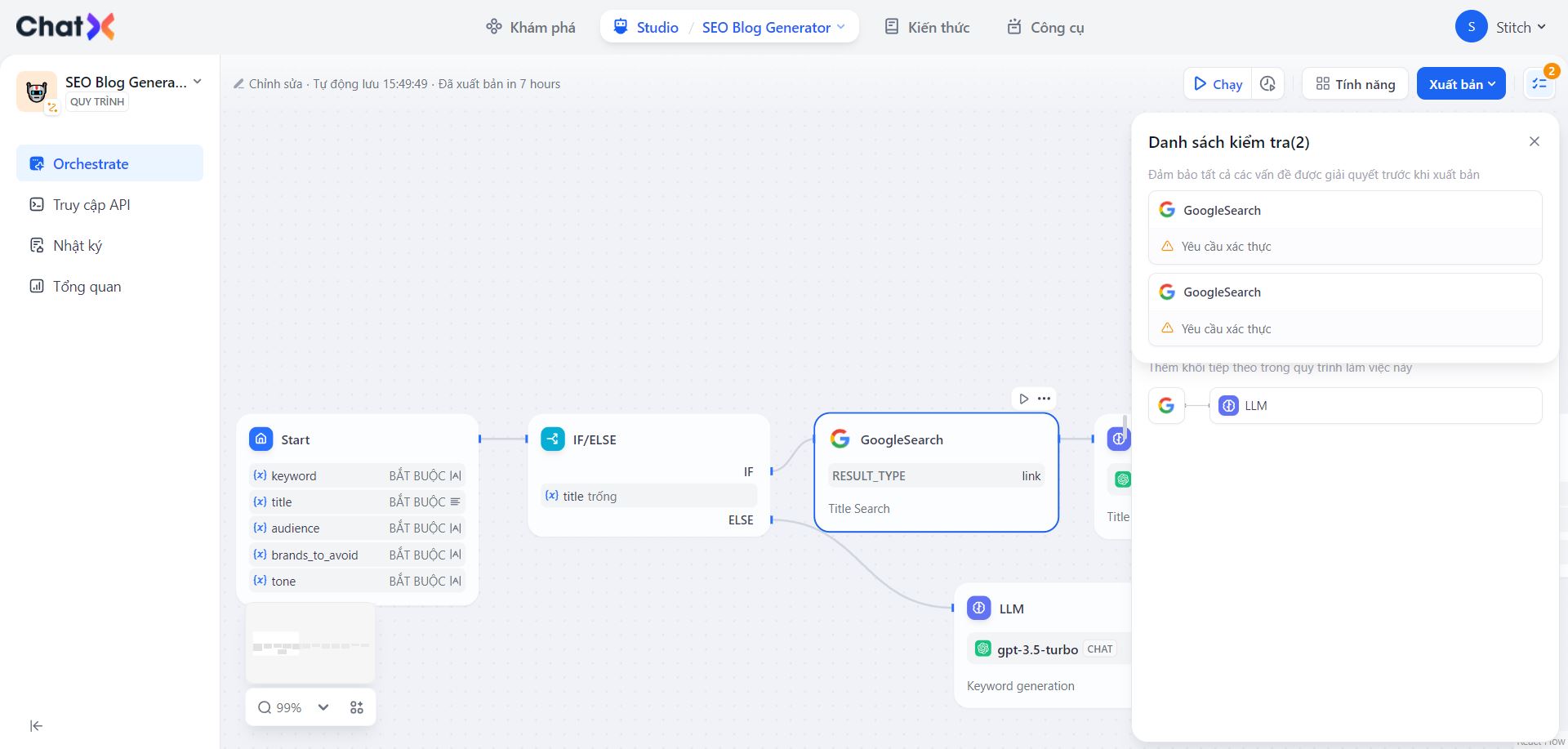Viewport: 1568px width, 749px height.
Task: Go to the Khám phá tab
Action: click(531, 27)
